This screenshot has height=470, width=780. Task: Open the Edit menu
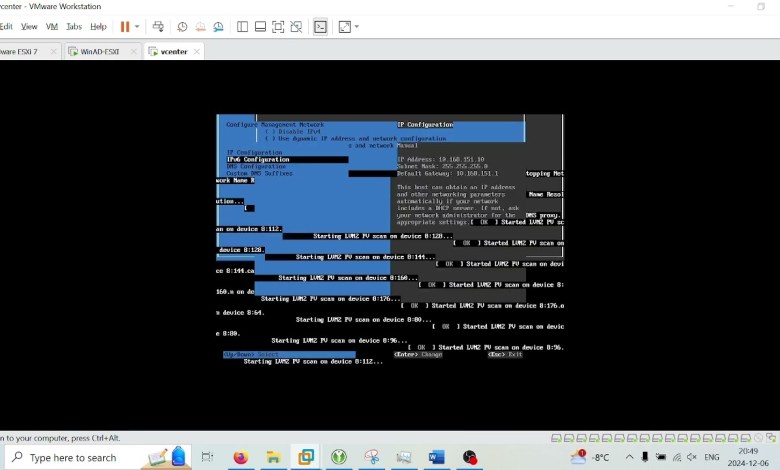[x=6, y=27]
